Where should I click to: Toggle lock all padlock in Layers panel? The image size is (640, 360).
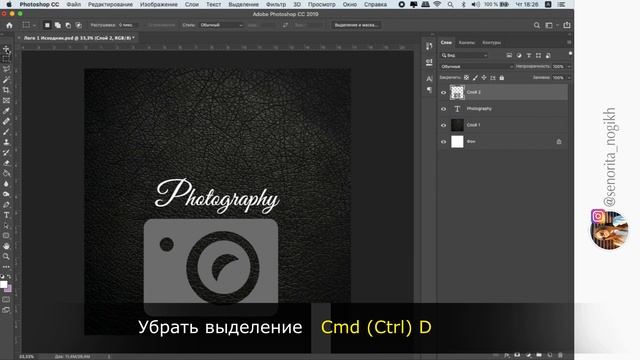coord(502,78)
